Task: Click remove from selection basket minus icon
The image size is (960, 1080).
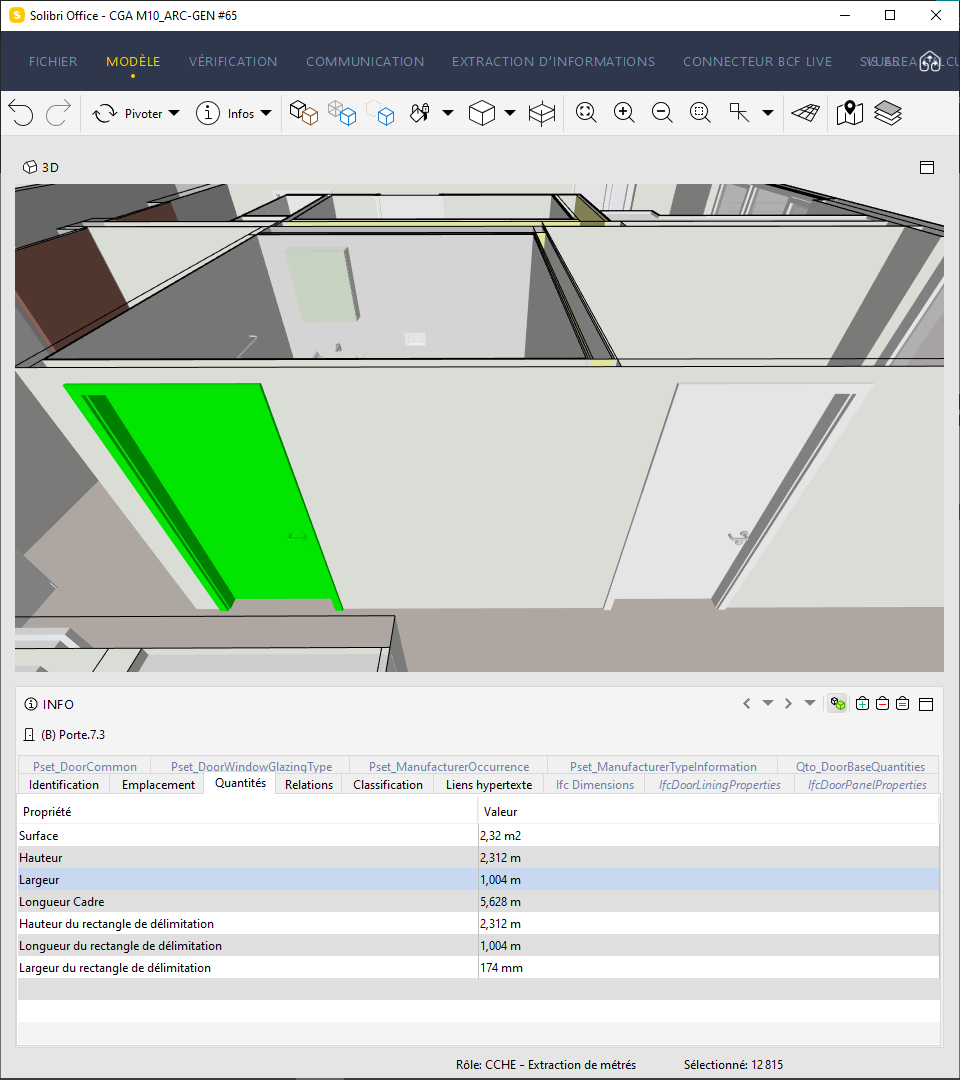Action: tap(882, 703)
